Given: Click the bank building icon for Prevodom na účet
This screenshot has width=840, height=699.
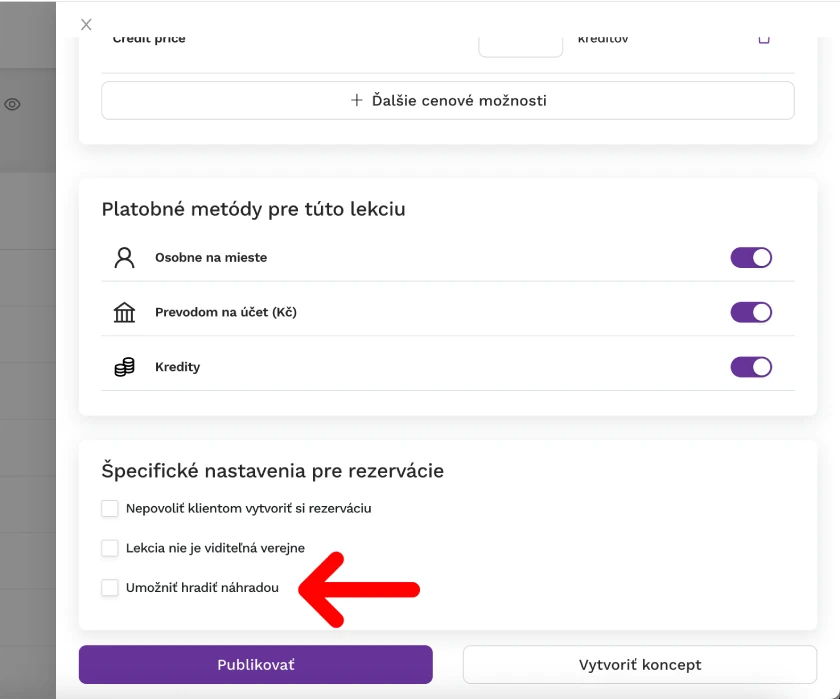Looking at the screenshot, I should [124, 312].
